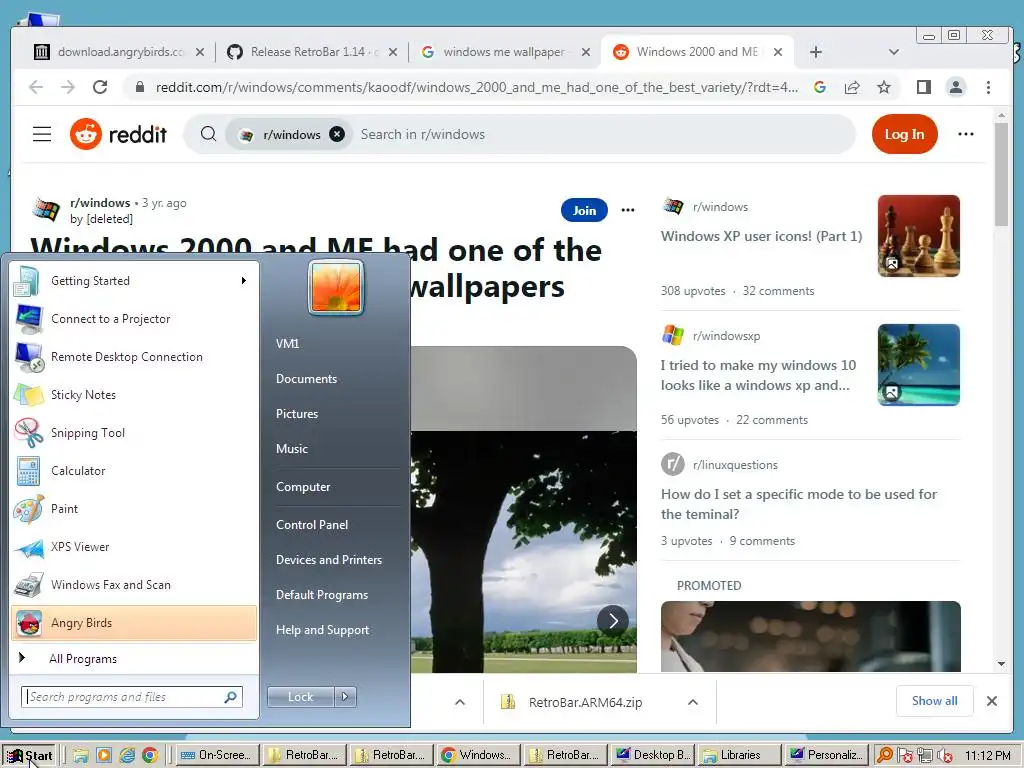This screenshot has width=1024, height=768.
Task: Open Remote Desktop Connection
Action: (x=134, y=357)
